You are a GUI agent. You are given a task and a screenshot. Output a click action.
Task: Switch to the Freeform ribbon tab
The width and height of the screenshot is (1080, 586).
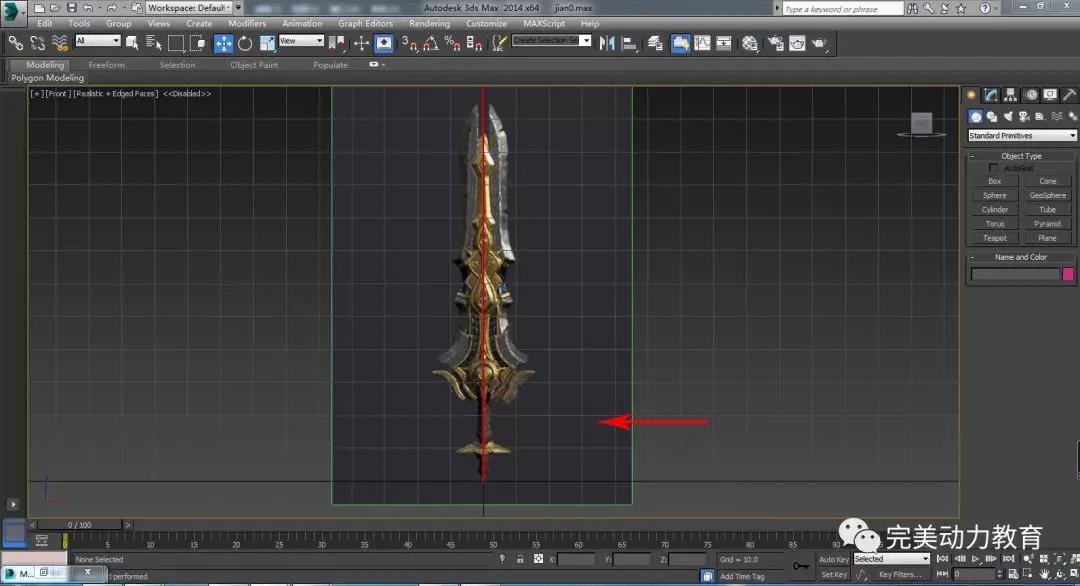[x=107, y=65]
